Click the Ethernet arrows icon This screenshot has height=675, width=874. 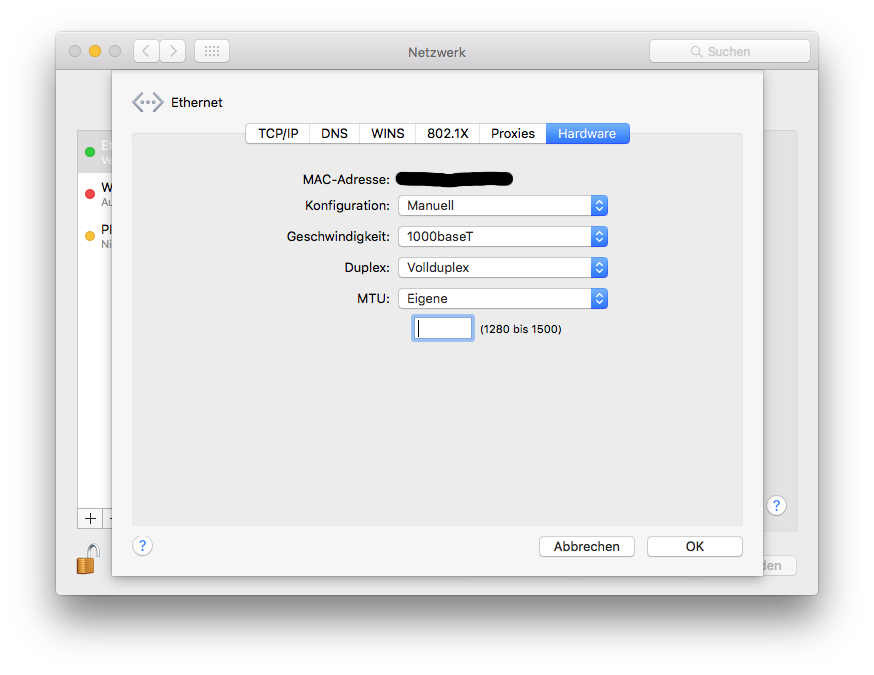[147, 102]
